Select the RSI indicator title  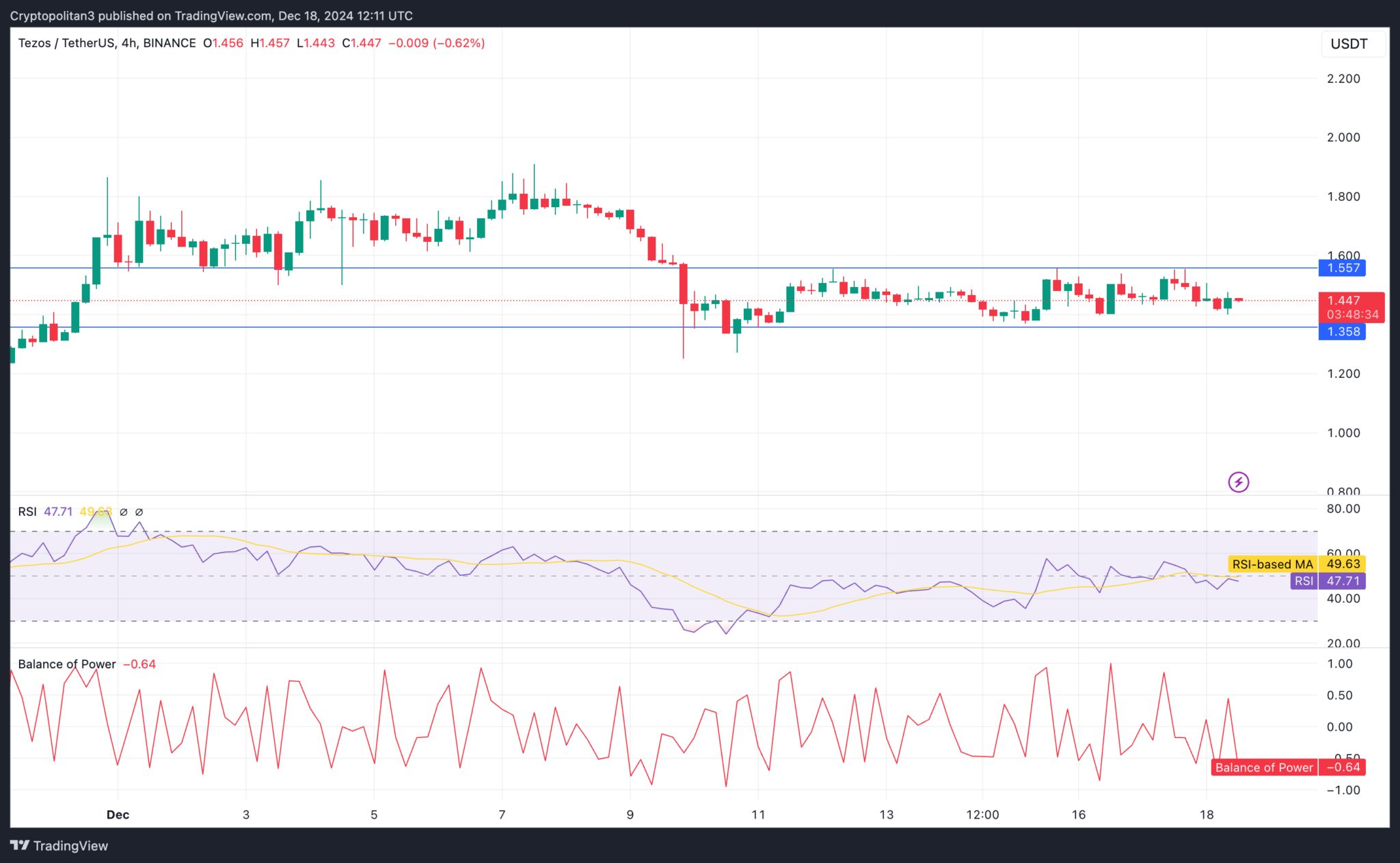coord(27,512)
